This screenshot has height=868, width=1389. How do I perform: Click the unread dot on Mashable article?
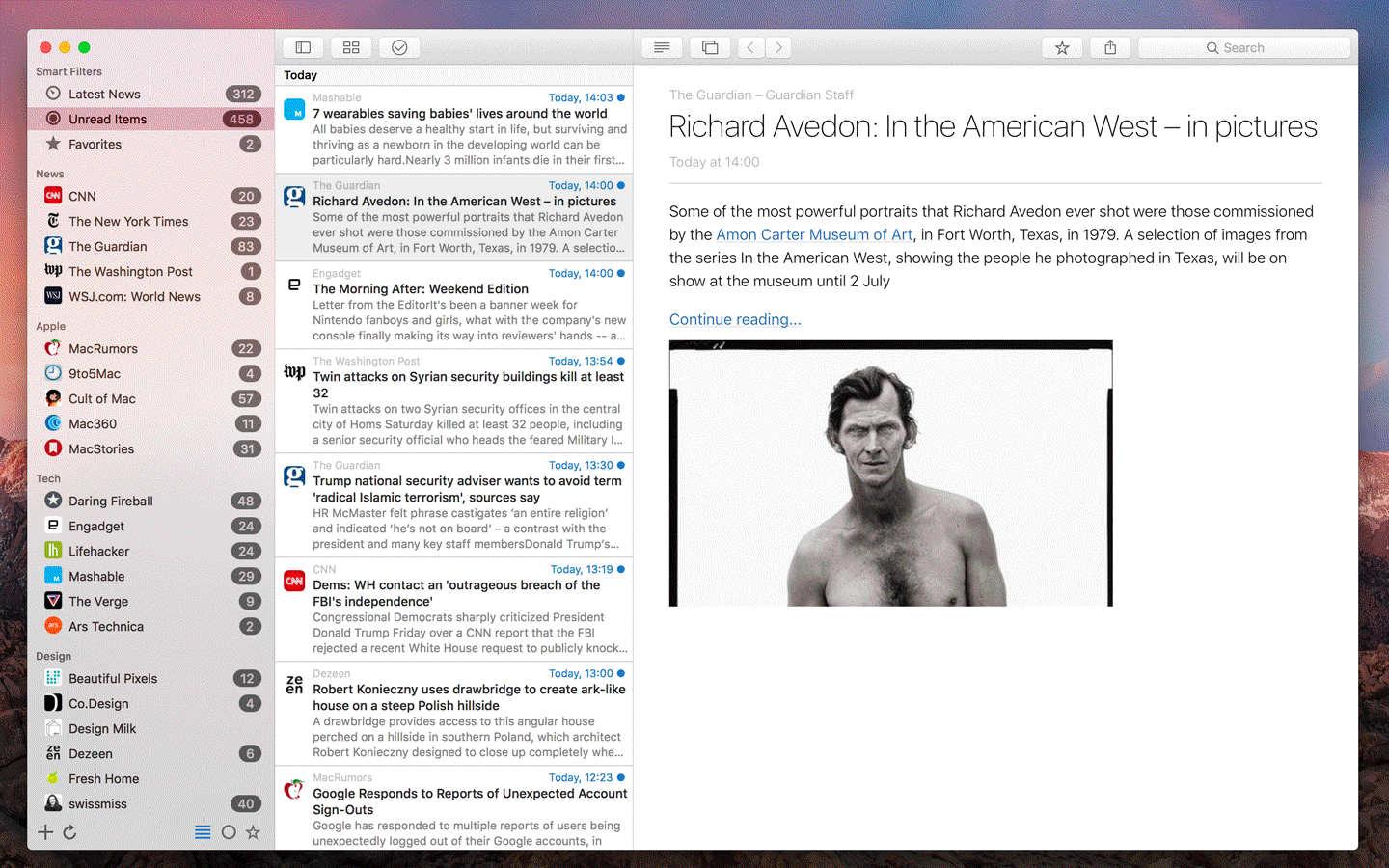coord(621,97)
